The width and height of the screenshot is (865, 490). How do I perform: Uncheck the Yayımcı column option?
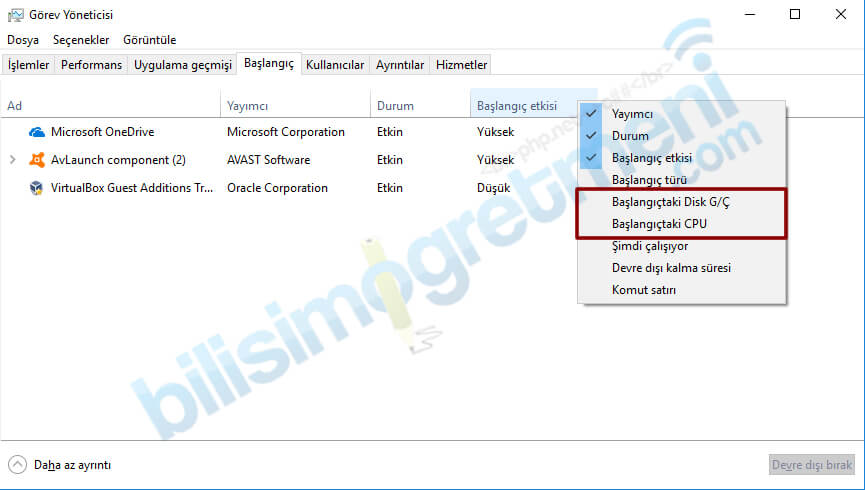tap(632, 114)
